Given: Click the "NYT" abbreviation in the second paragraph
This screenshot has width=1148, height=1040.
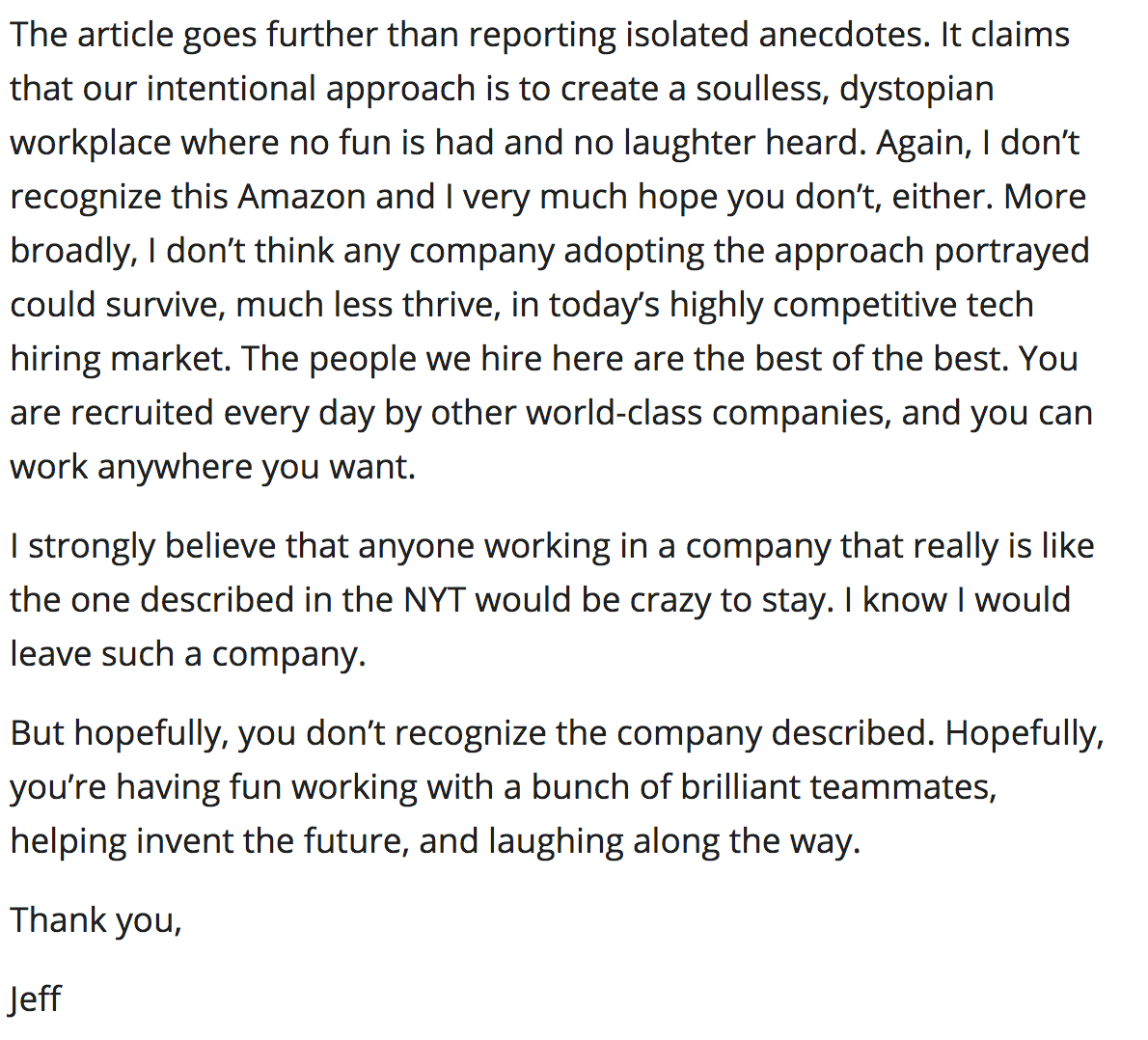Looking at the screenshot, I should click(x=434, y=600).
